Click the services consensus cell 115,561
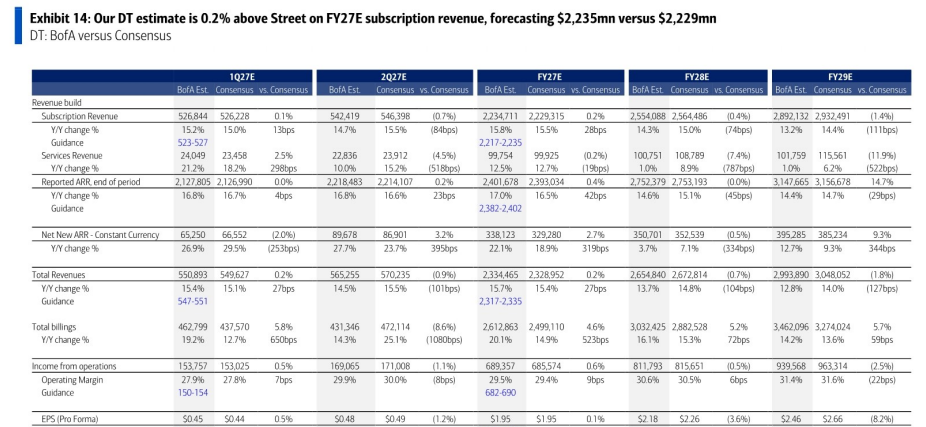This screenshot has width=926, height=427. 832,155
